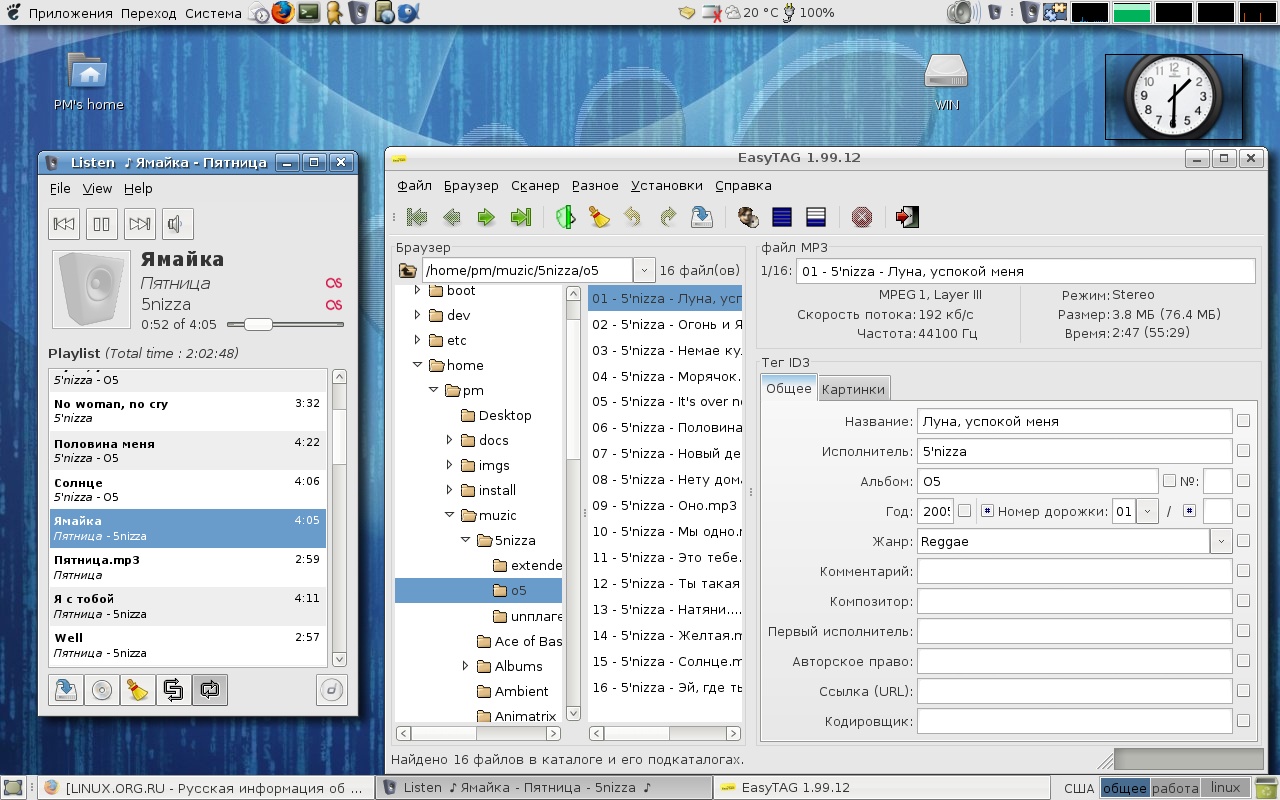Click the white-striped select toolbar icon
The width and height of the screenshot is (1280, 800).
[815, 217]
